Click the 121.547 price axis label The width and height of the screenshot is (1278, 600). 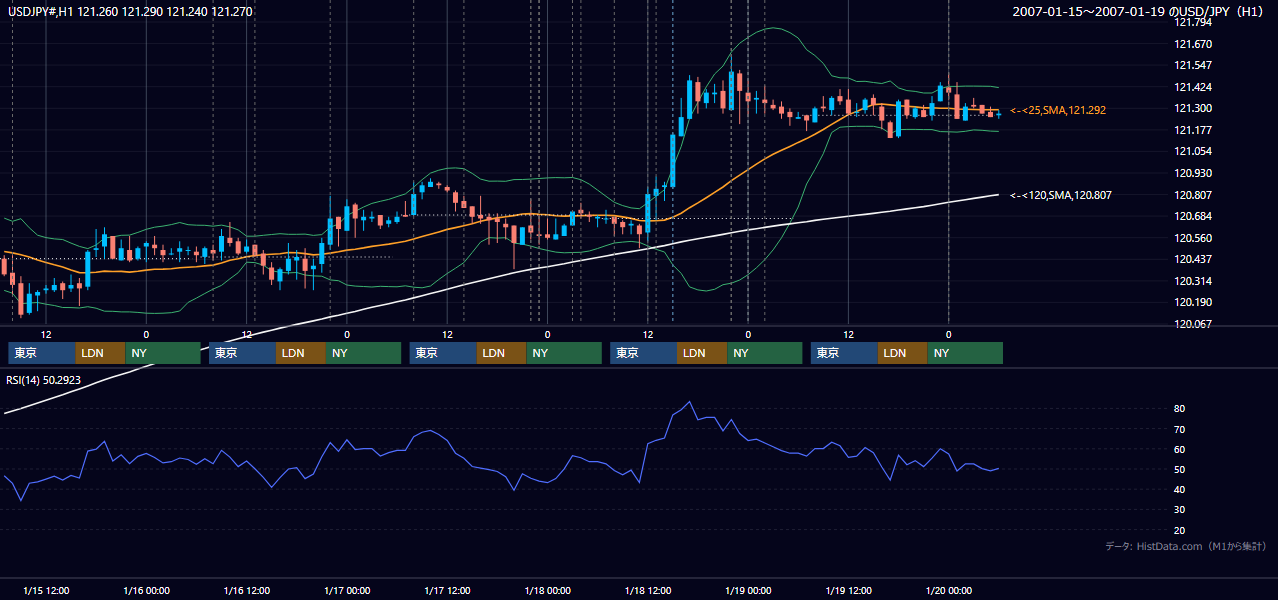click(1193, 66)
